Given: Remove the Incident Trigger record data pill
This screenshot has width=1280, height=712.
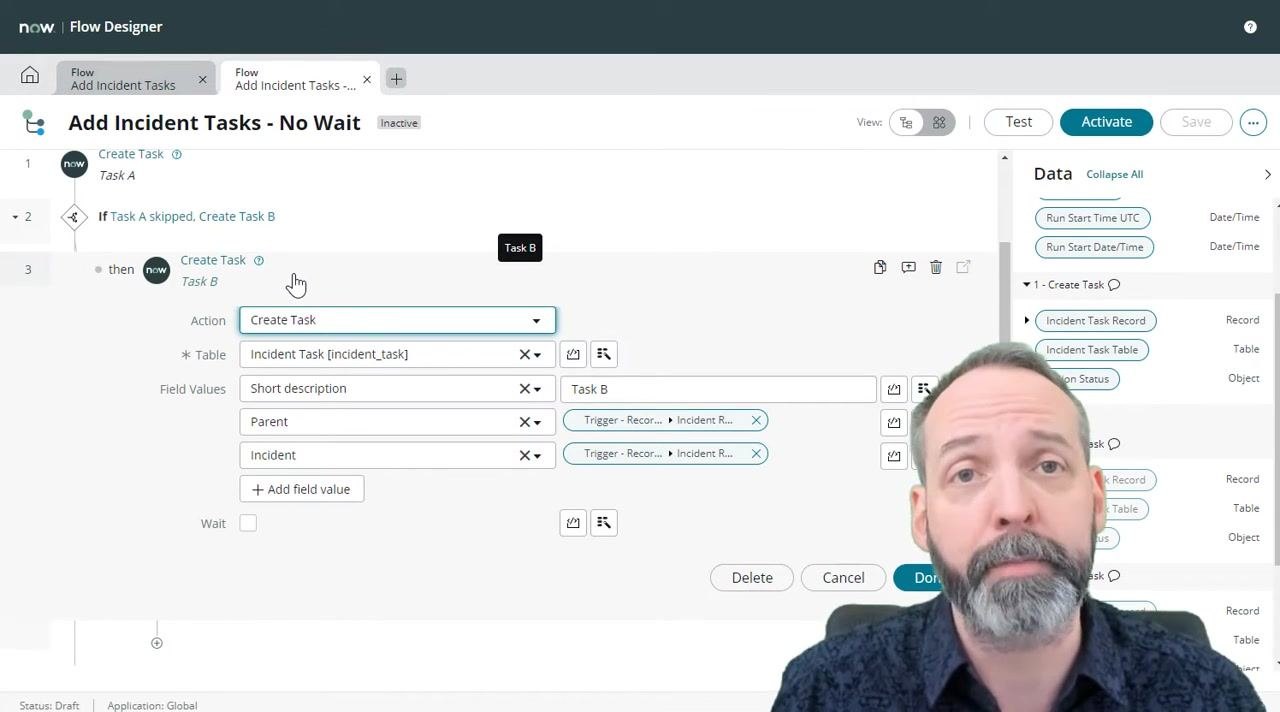Looking at the screenshot, I should 756,453.
